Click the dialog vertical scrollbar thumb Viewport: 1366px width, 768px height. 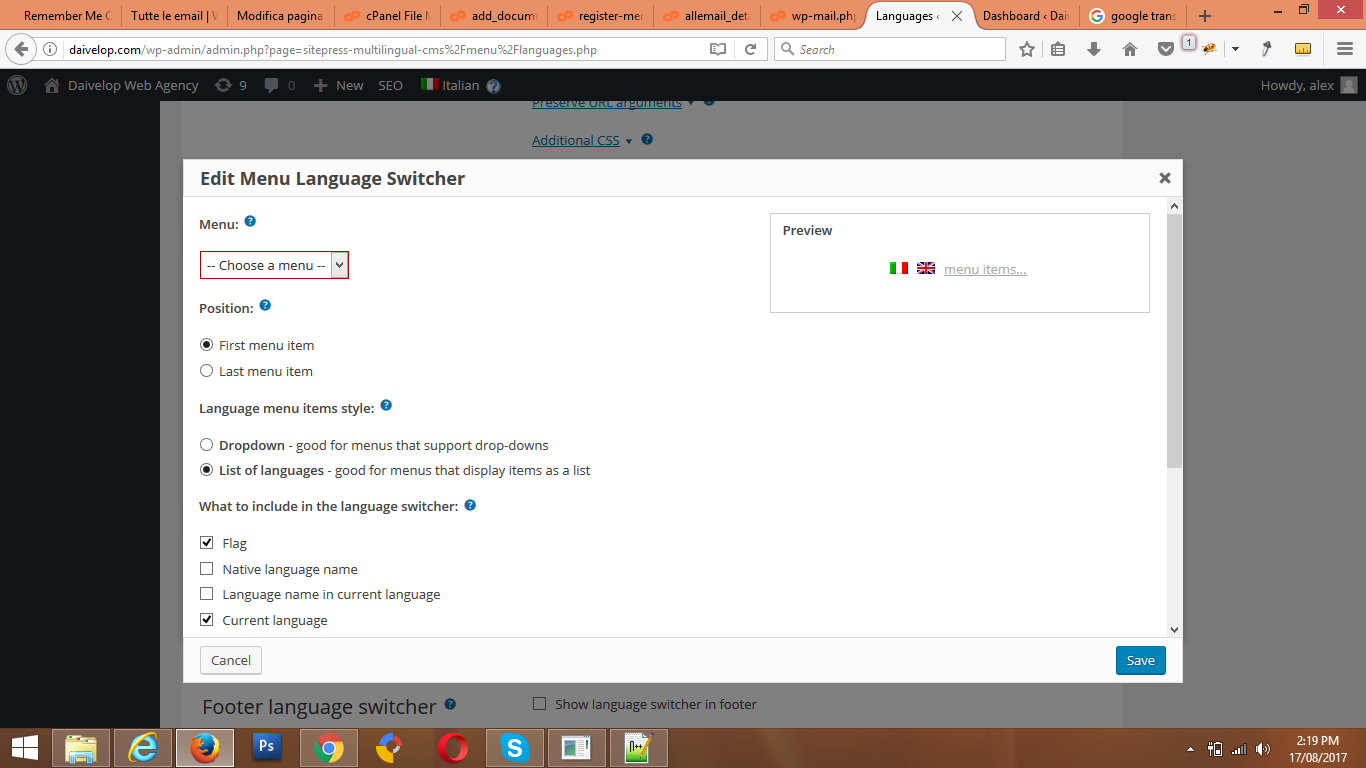coord(1174,340)
